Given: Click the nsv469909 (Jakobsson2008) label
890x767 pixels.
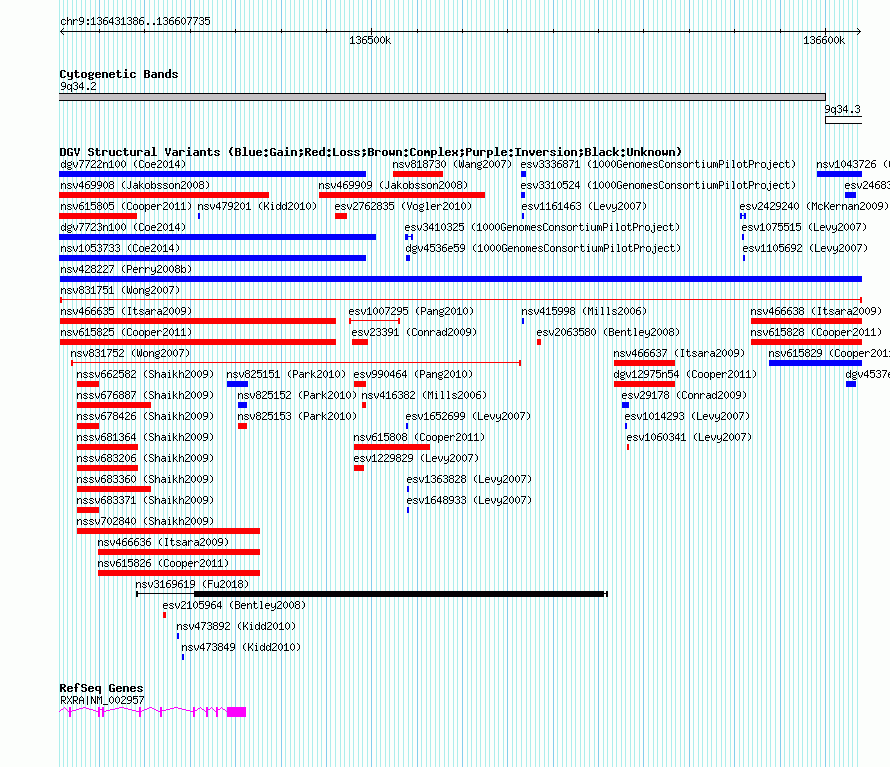Looking at the screenshot, I should [x=393, y=186].
